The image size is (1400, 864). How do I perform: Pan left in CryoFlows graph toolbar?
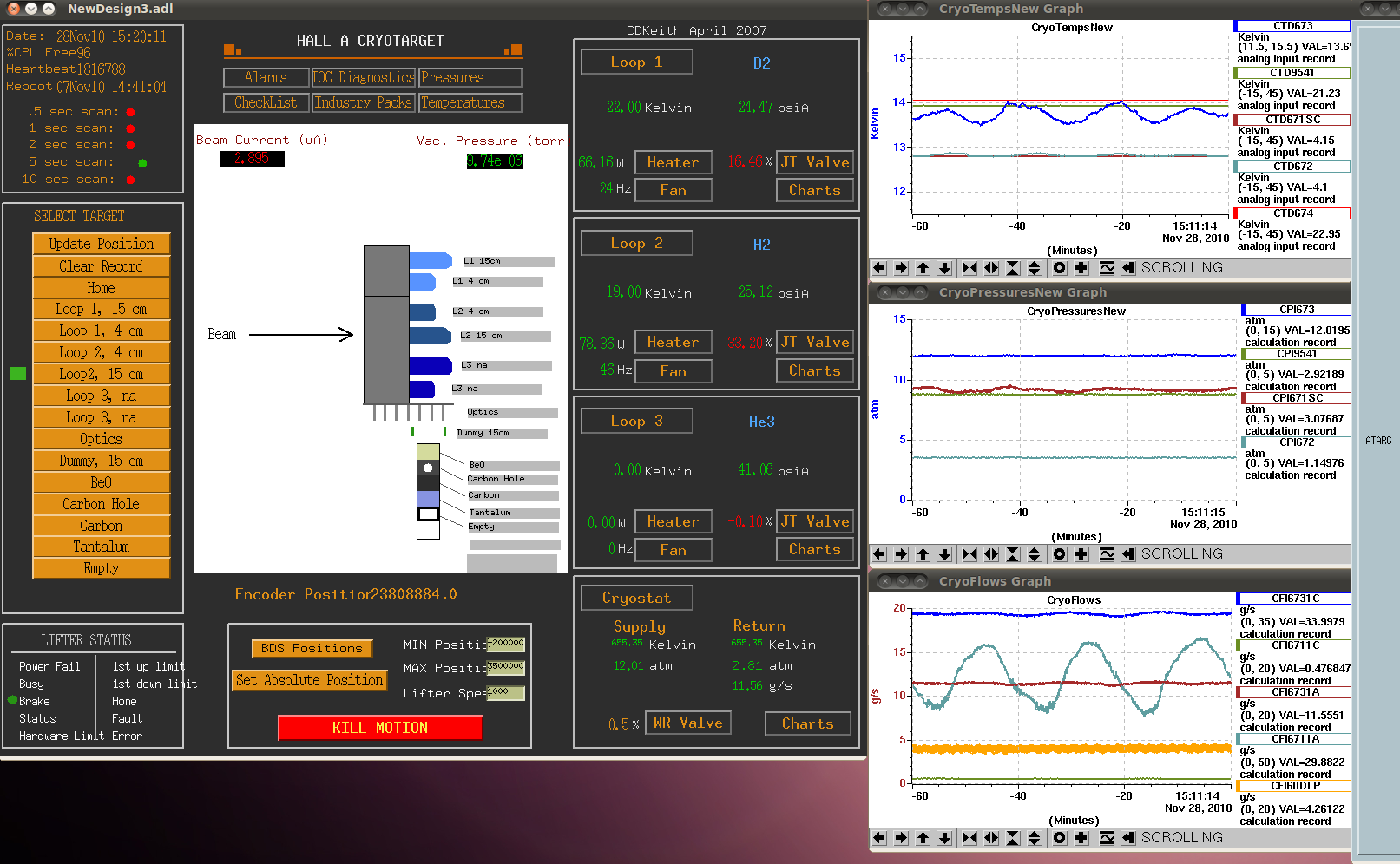point(879,838)
